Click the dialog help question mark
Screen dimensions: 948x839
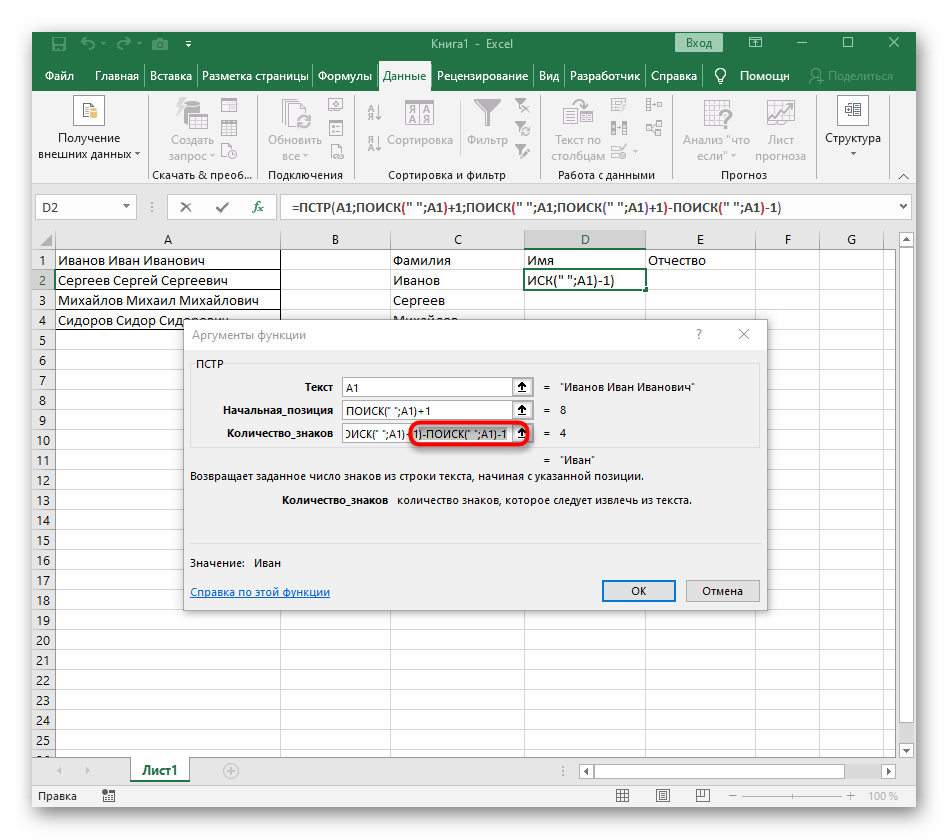pyautogui.click(x=697, y=335)
